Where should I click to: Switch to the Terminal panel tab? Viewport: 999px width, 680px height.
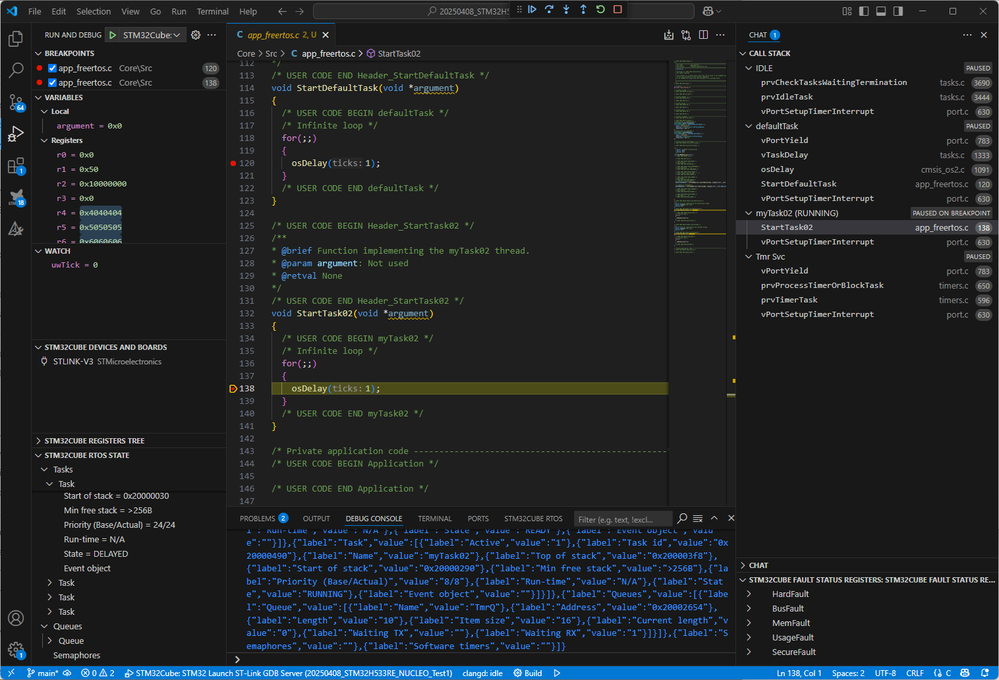(434, 519)
